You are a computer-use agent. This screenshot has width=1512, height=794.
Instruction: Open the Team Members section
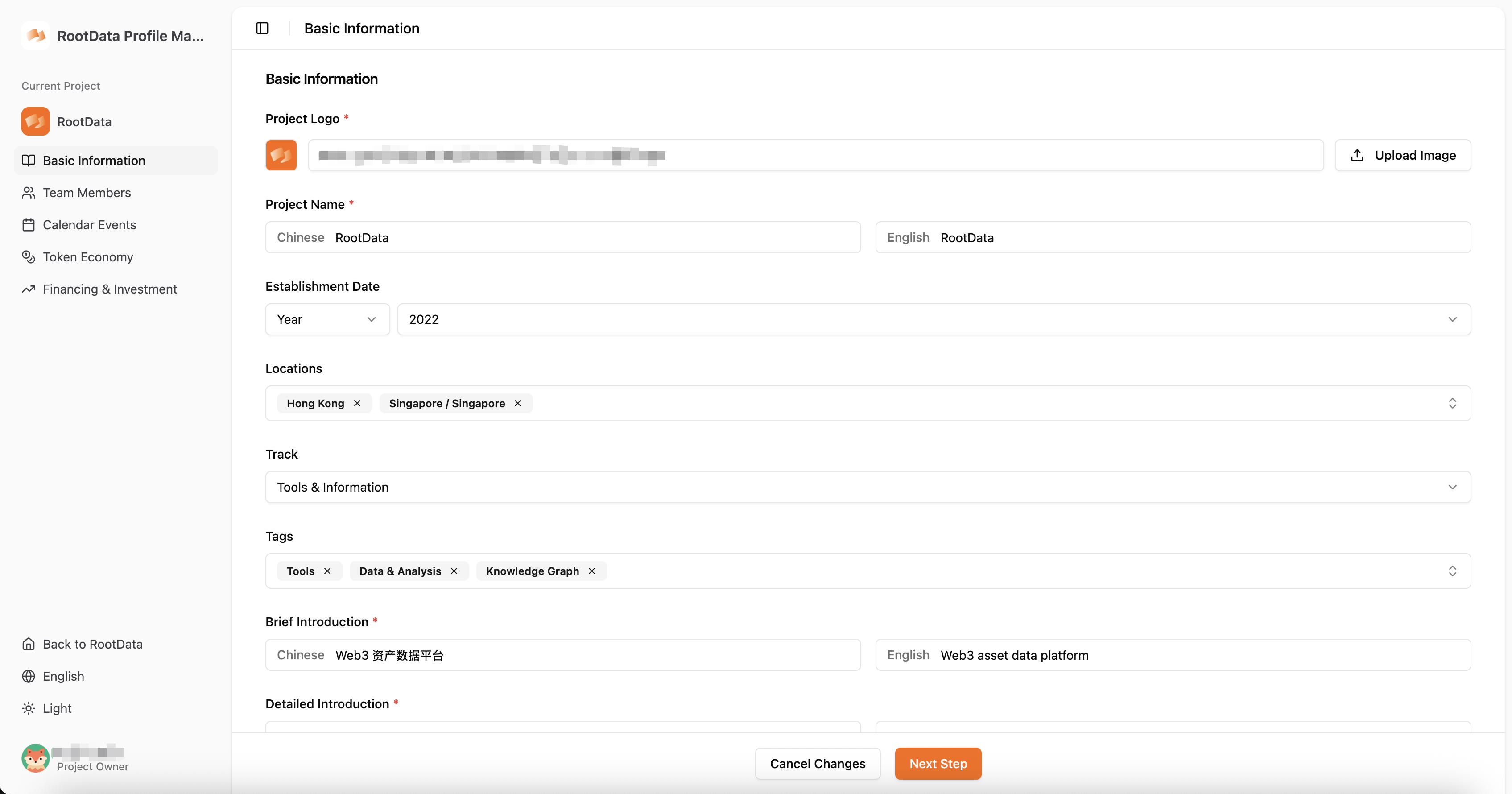87,193
